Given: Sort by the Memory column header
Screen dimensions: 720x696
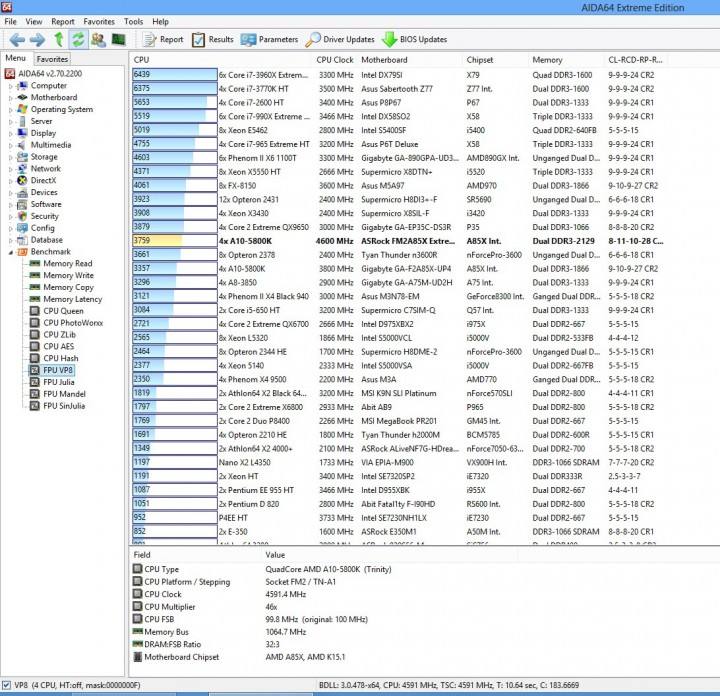Looking at the screenshot, I should (x=566, y=60).
